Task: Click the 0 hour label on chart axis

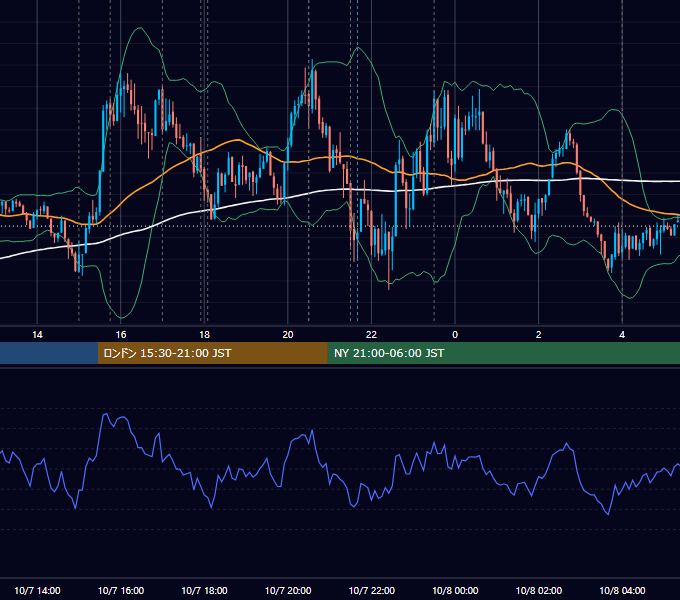Action: click(x=455, y=335)
